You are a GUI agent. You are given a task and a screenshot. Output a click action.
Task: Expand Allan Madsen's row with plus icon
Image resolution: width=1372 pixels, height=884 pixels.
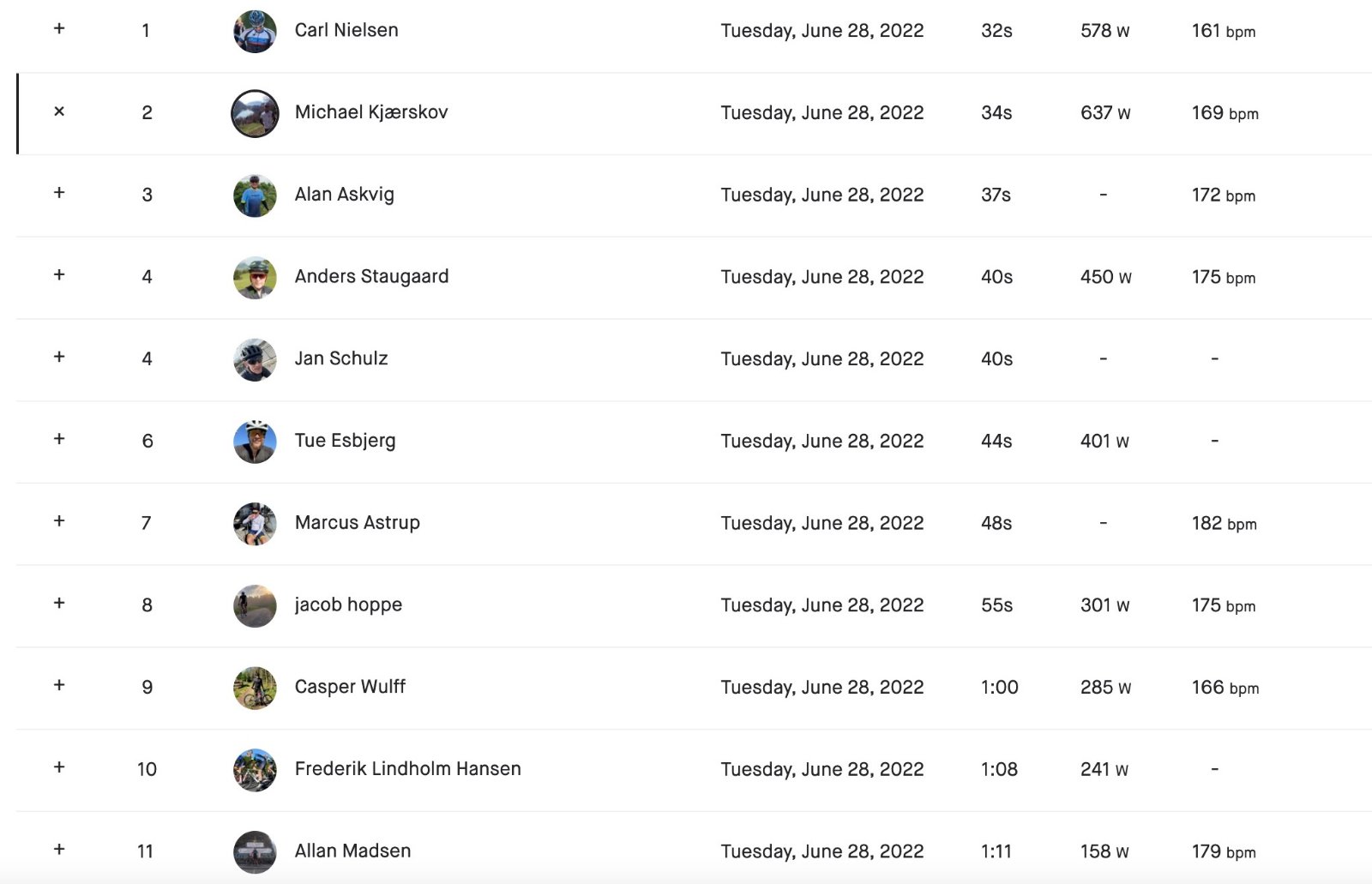[x=59, y=849]
